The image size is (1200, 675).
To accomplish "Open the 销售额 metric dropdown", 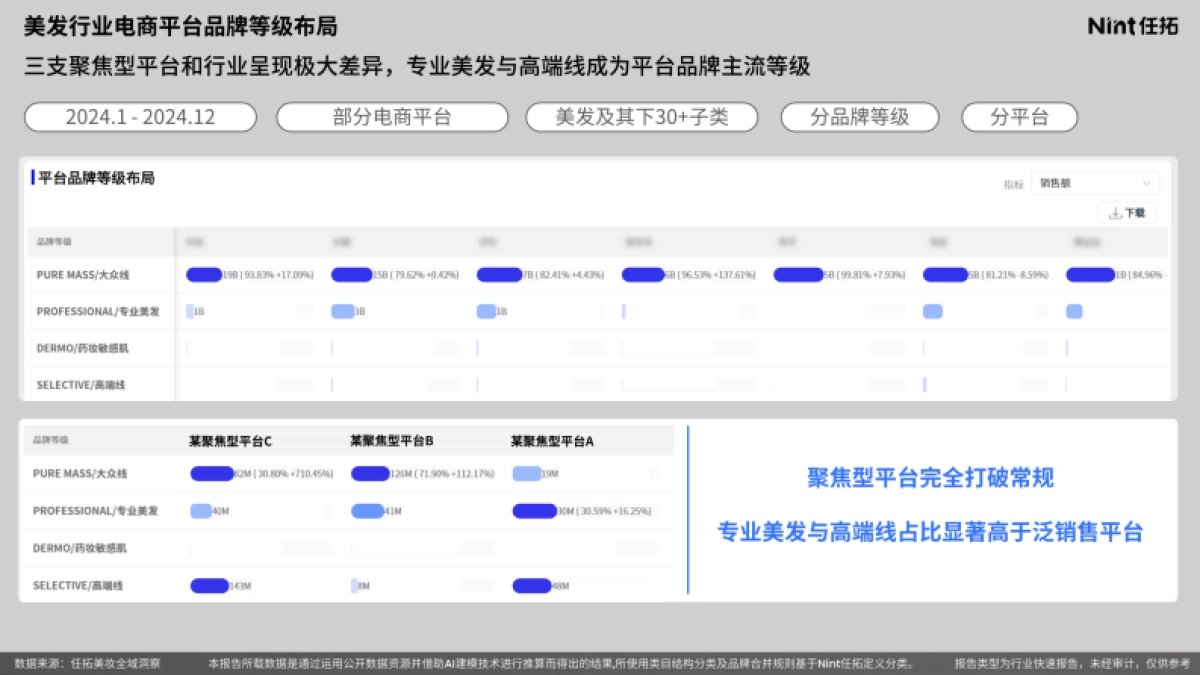I will coord(1094,183).
